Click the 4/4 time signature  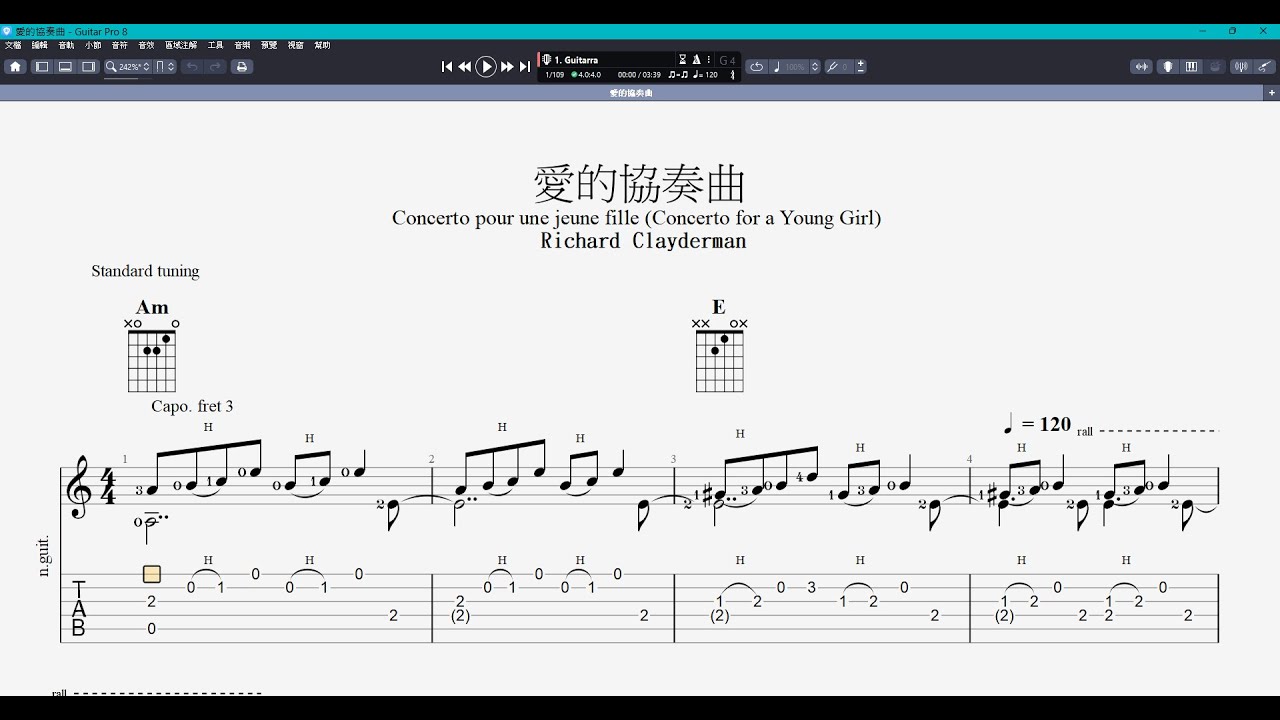(107, 486)
